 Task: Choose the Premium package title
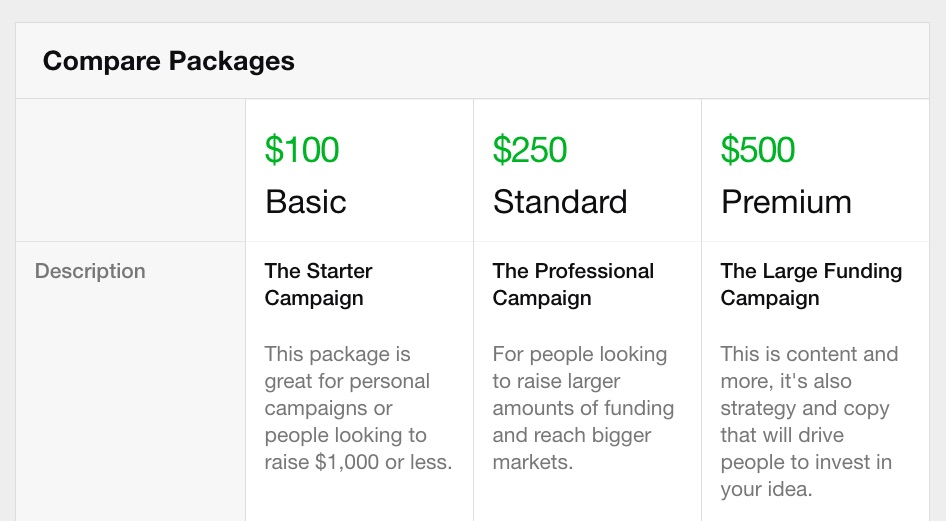coord(786,201)
